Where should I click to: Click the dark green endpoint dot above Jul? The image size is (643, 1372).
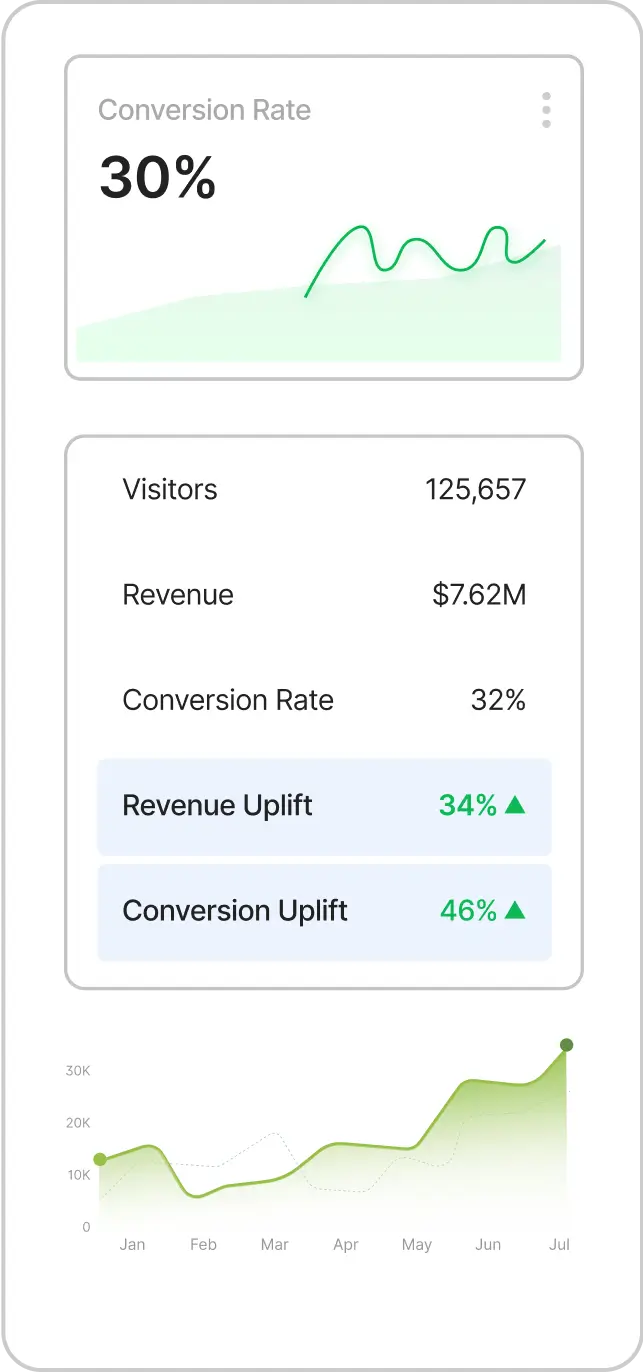[x=566, y=1045]
